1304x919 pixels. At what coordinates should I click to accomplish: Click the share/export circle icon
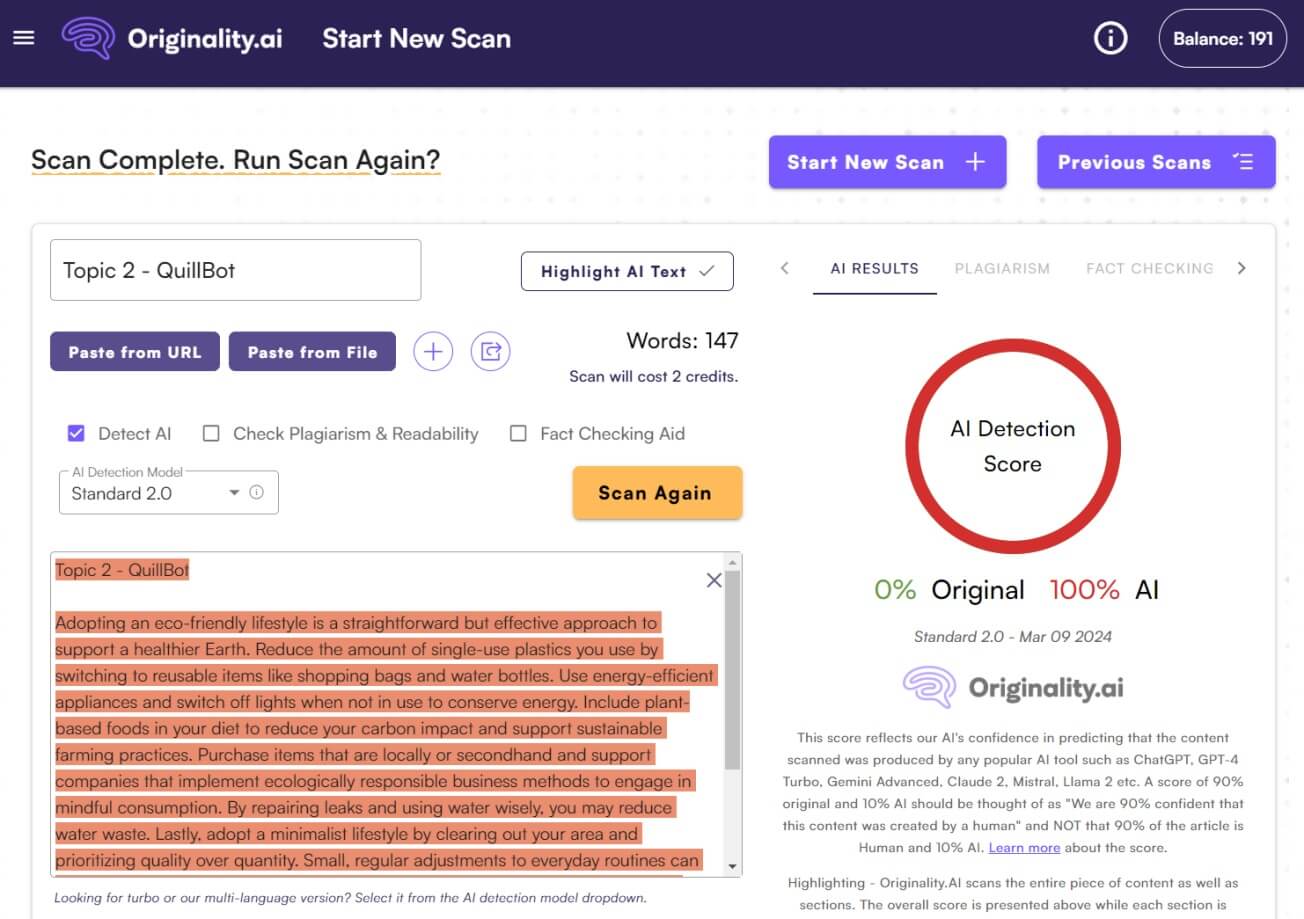[490, 352]
